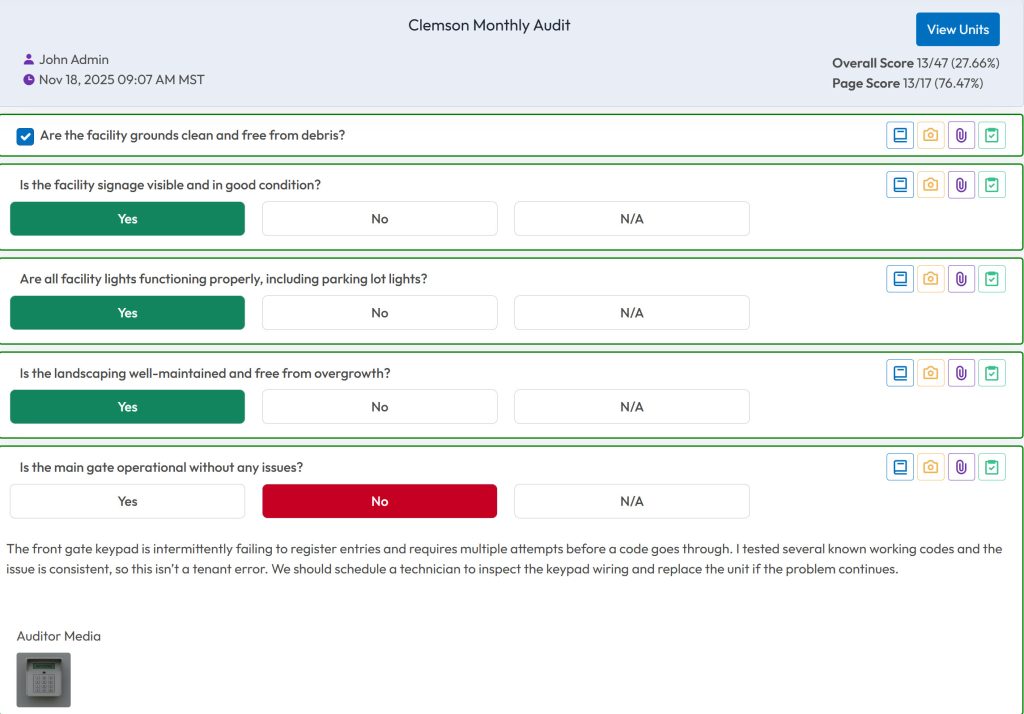The image size is (1024, 714).
Task: Click the camera icon for signage question
Action: point(931,185)
